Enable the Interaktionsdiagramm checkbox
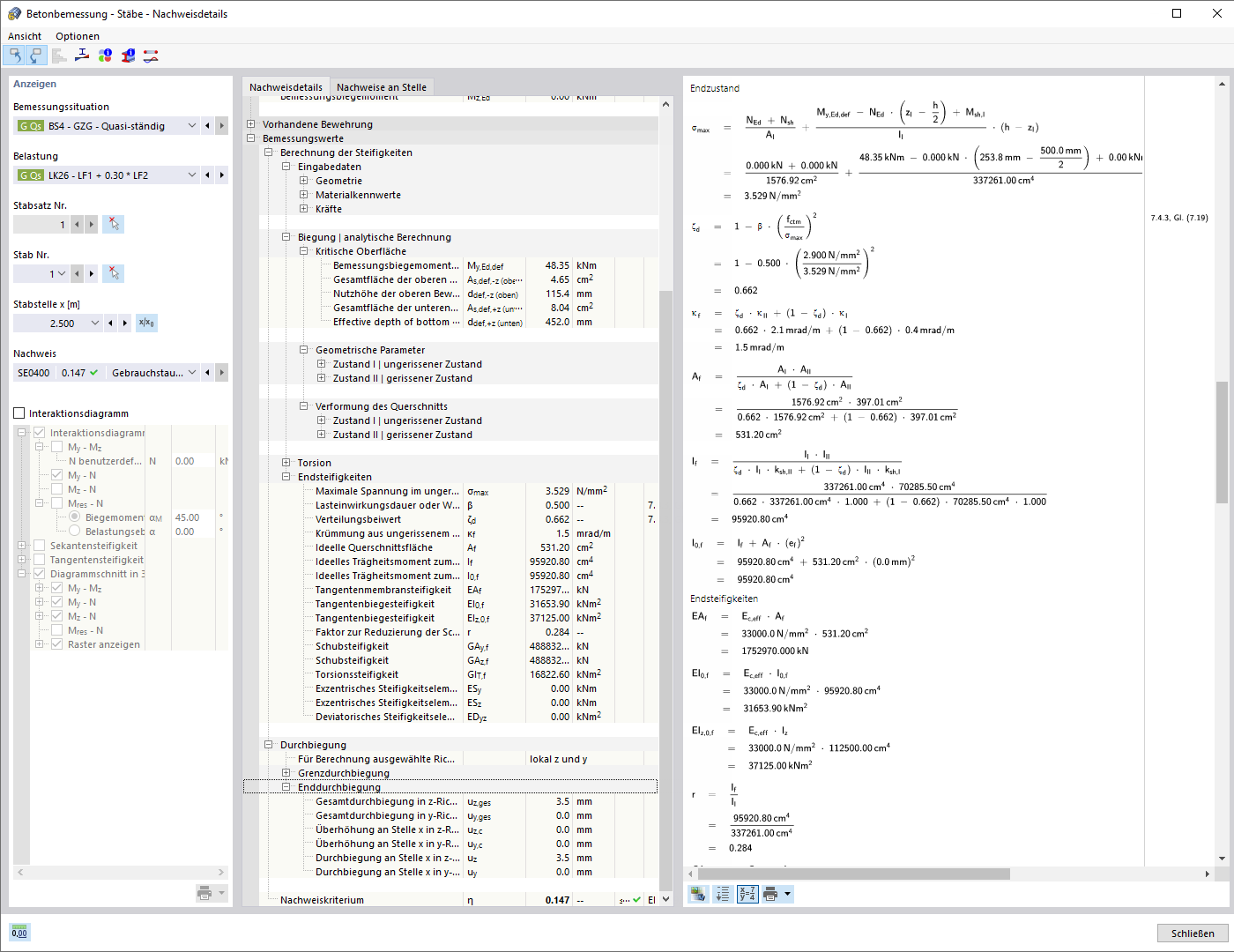The width and height of the screenshot is (1234, 952). pos(19,413)
